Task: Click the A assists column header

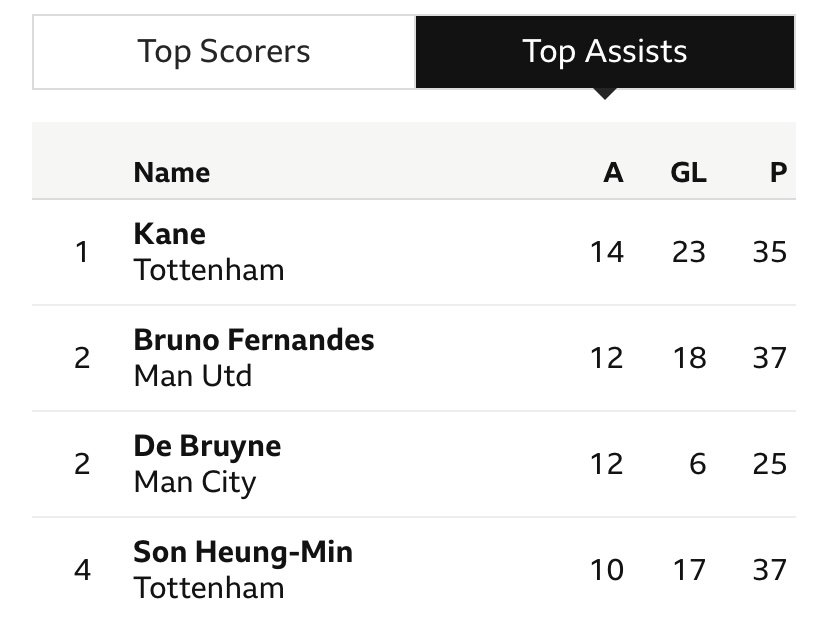Action: click(x=613, y=172)
